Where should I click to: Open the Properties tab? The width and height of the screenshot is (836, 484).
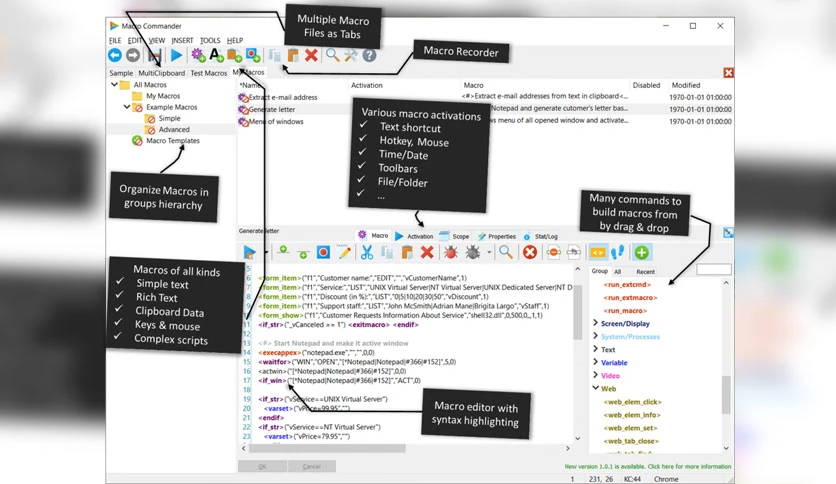click(497, 236)
